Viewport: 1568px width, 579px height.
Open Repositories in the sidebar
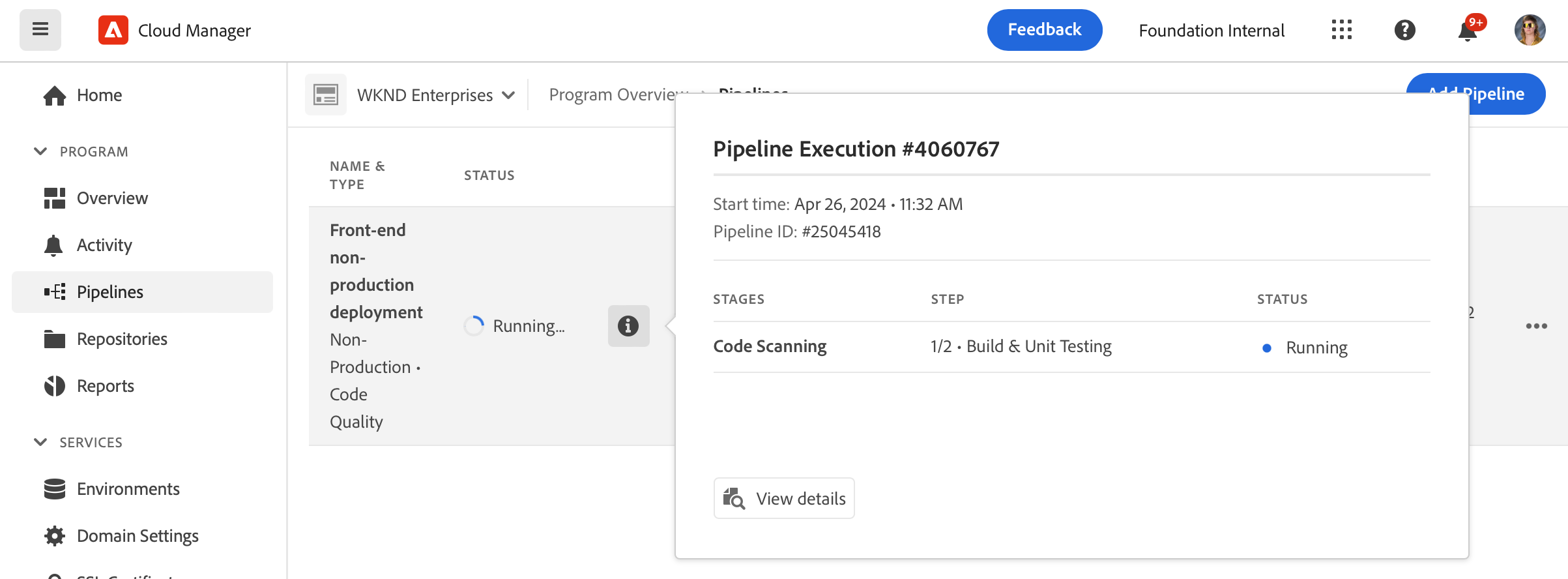coord(122,339)
